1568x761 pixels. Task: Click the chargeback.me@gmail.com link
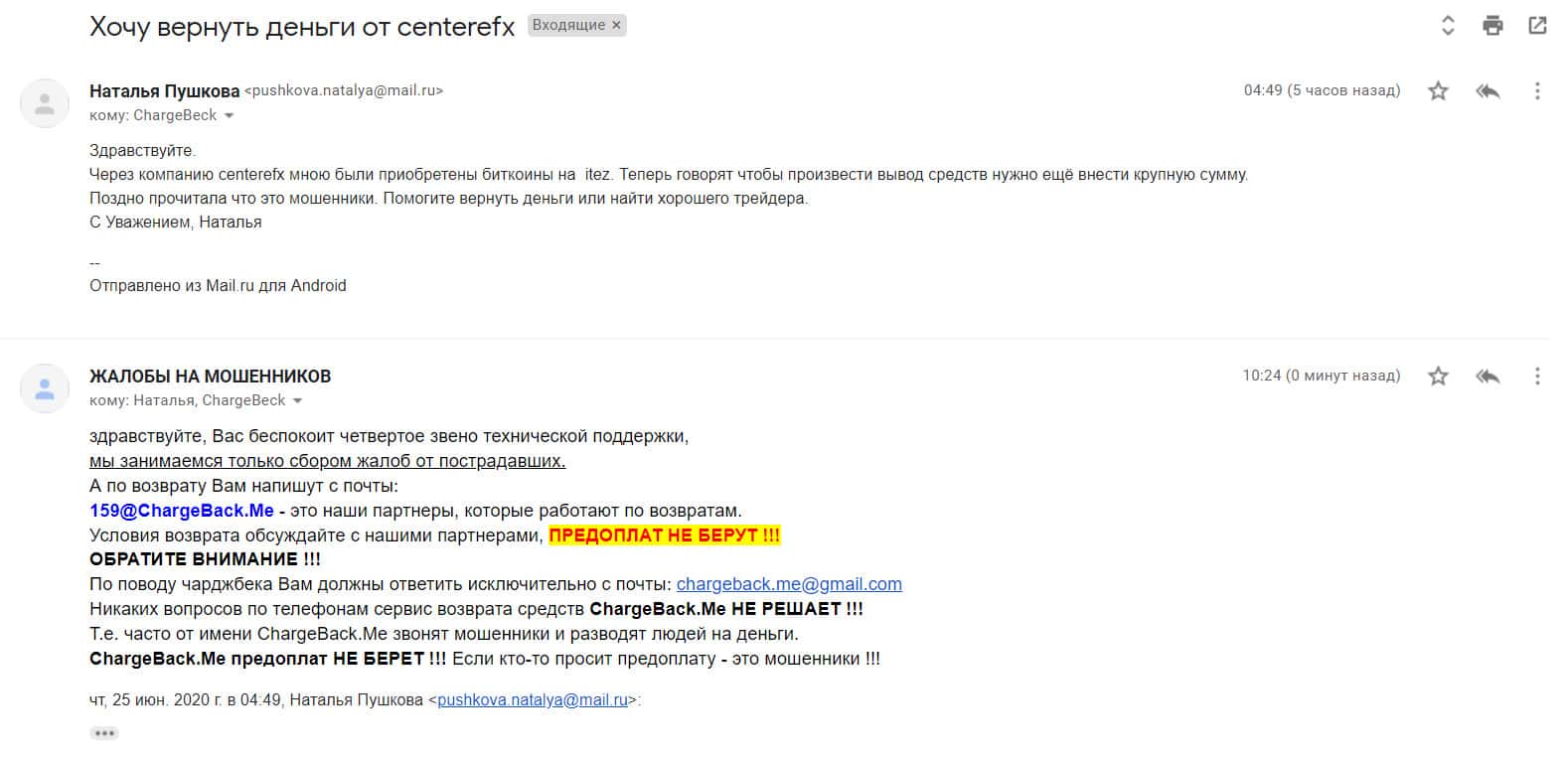click(x=789, y=584)
